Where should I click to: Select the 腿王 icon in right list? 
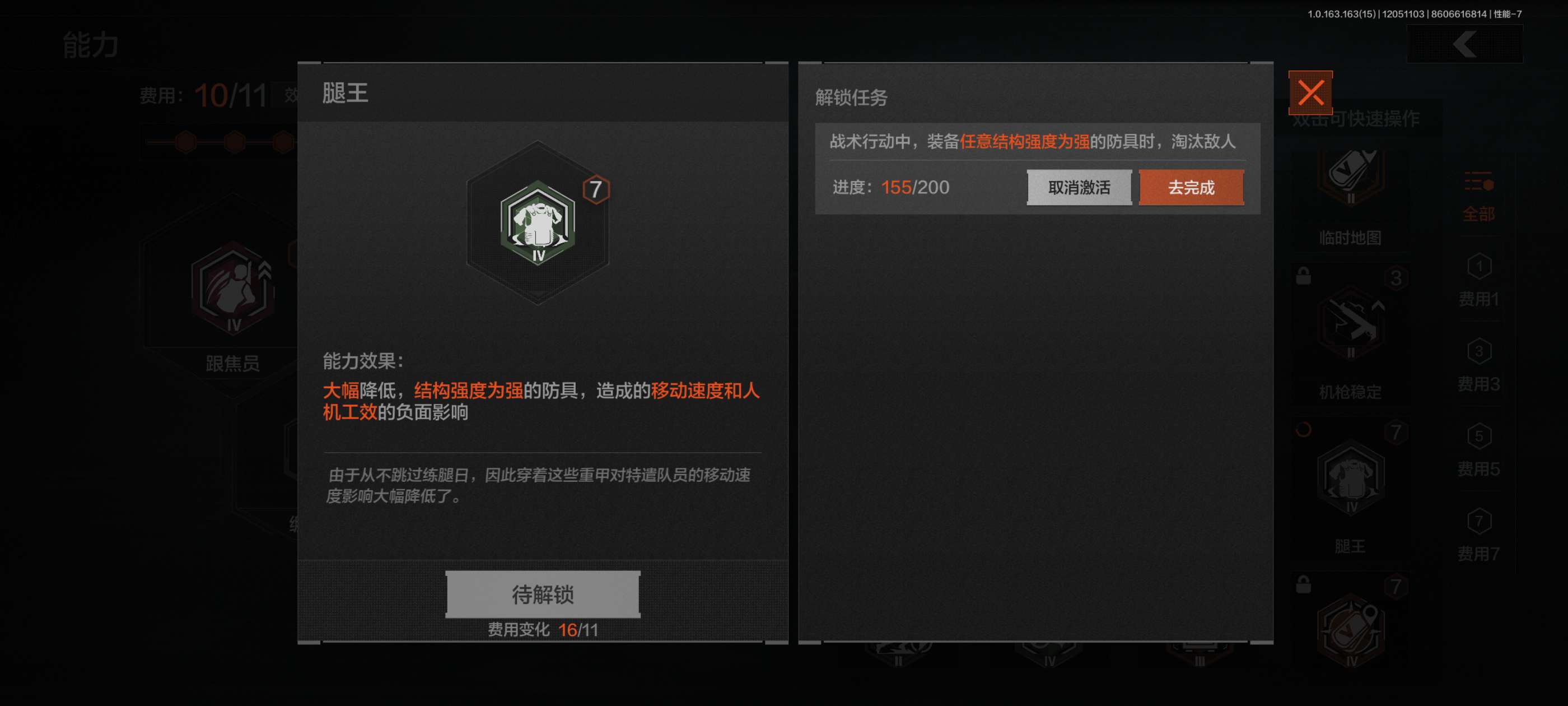pos(1350,478)
